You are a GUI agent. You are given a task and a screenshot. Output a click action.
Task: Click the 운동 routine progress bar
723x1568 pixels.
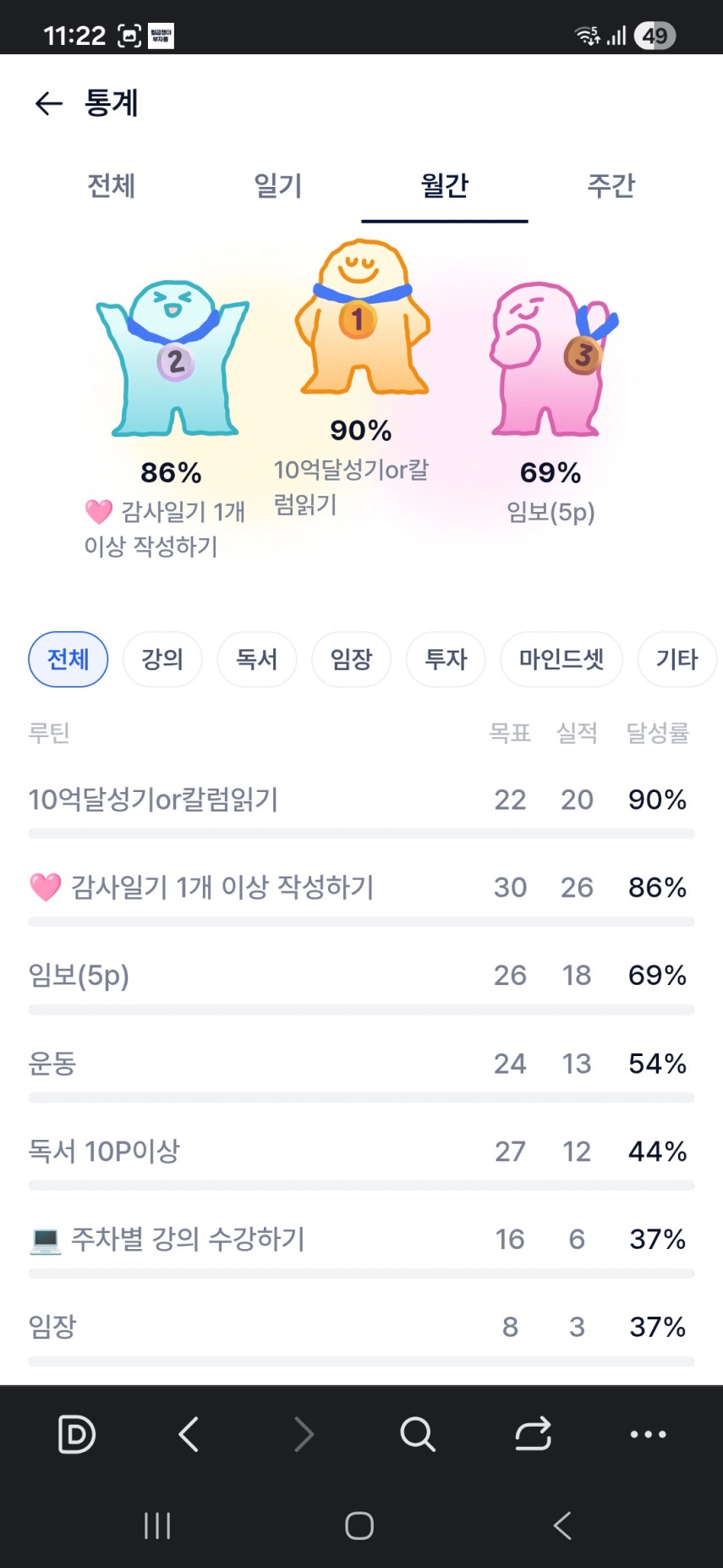pyautogui.click(x=361, y=1098)
